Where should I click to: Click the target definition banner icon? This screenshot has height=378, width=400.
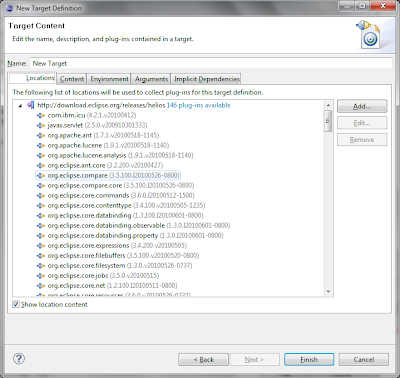(x=368, y=34)
